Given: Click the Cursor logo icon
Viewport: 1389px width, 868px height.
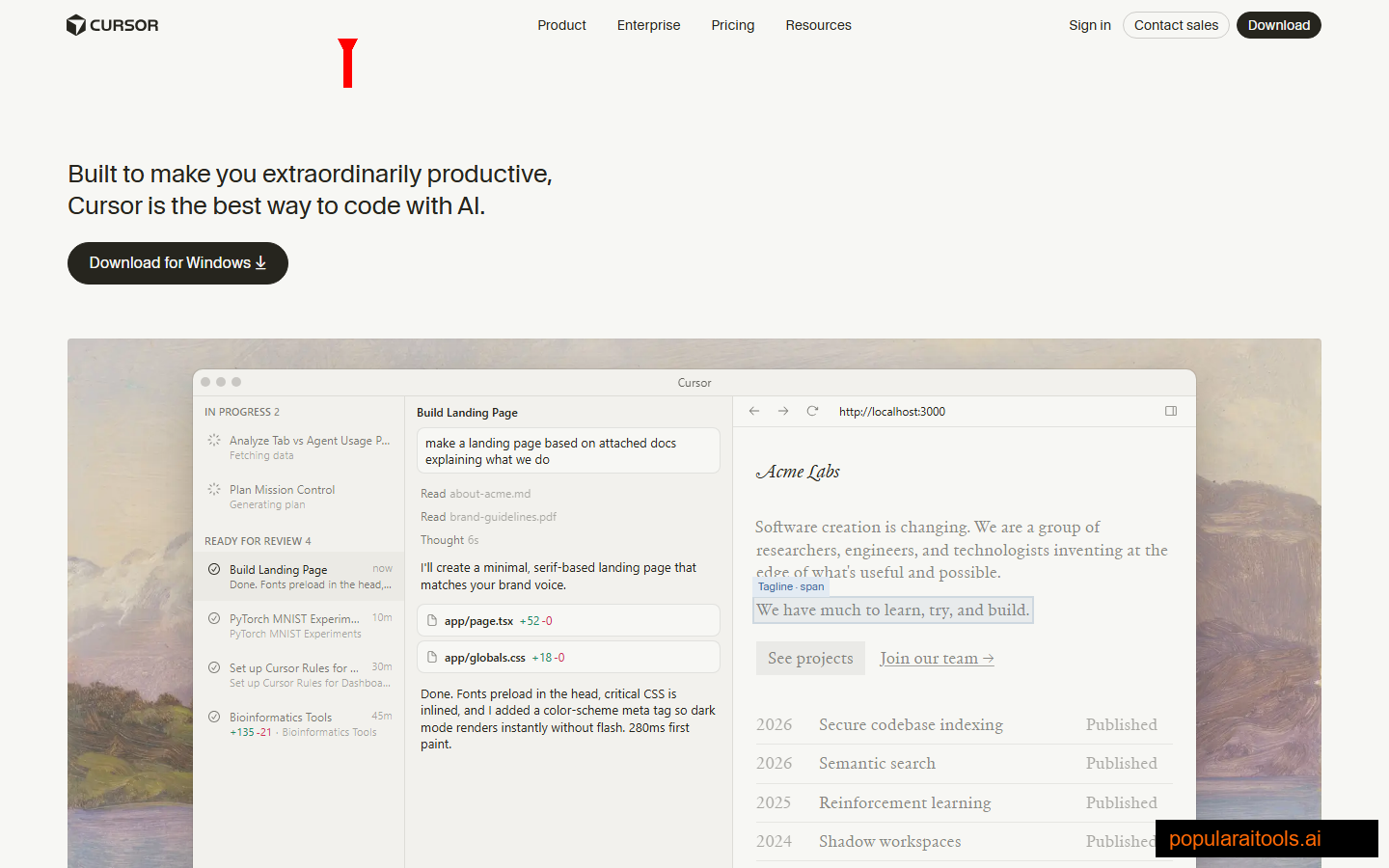Looking at the screenshot, I should [x=74, y=24].
